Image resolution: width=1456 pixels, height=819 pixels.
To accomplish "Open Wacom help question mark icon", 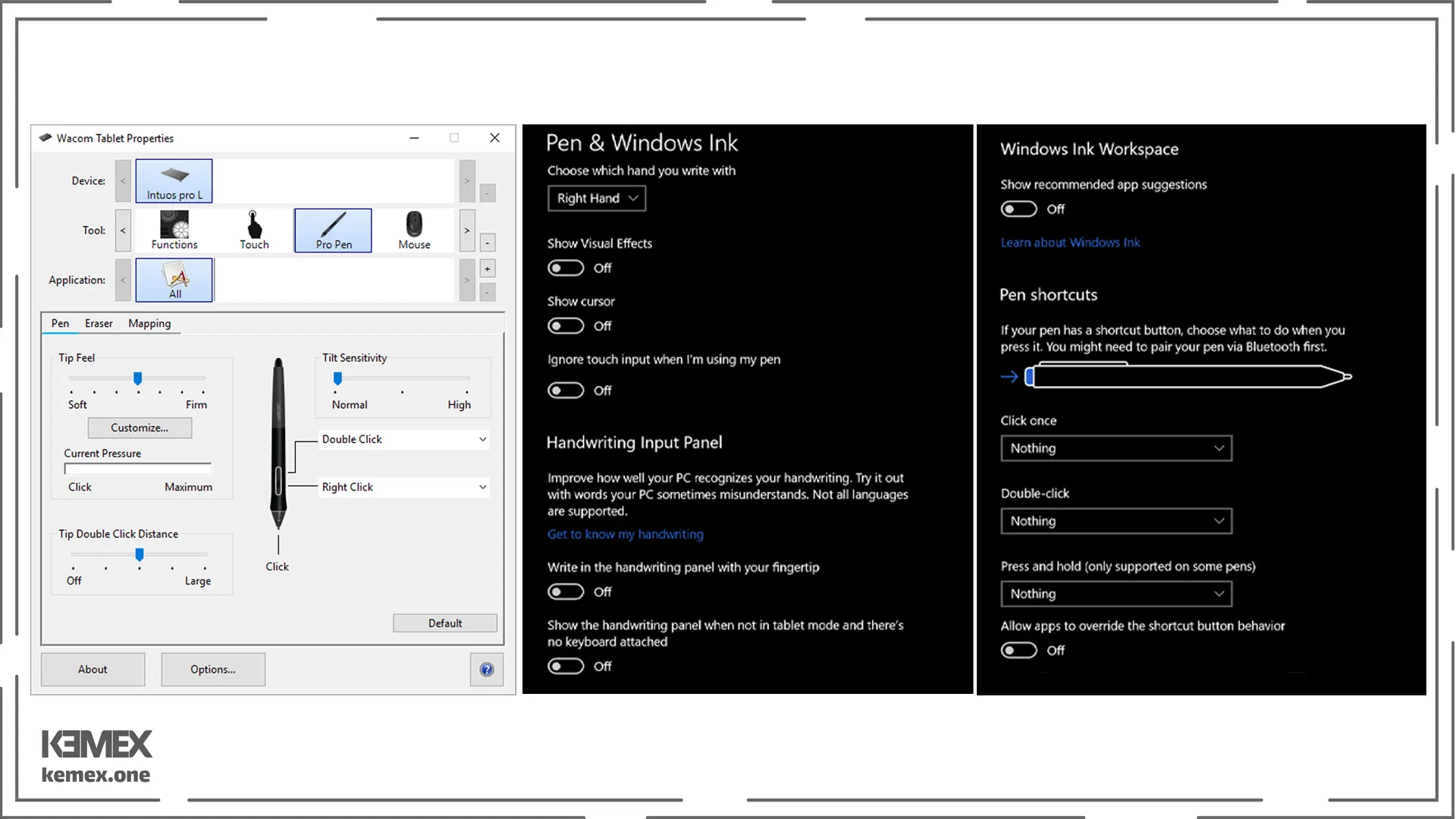I will (487, 670).
